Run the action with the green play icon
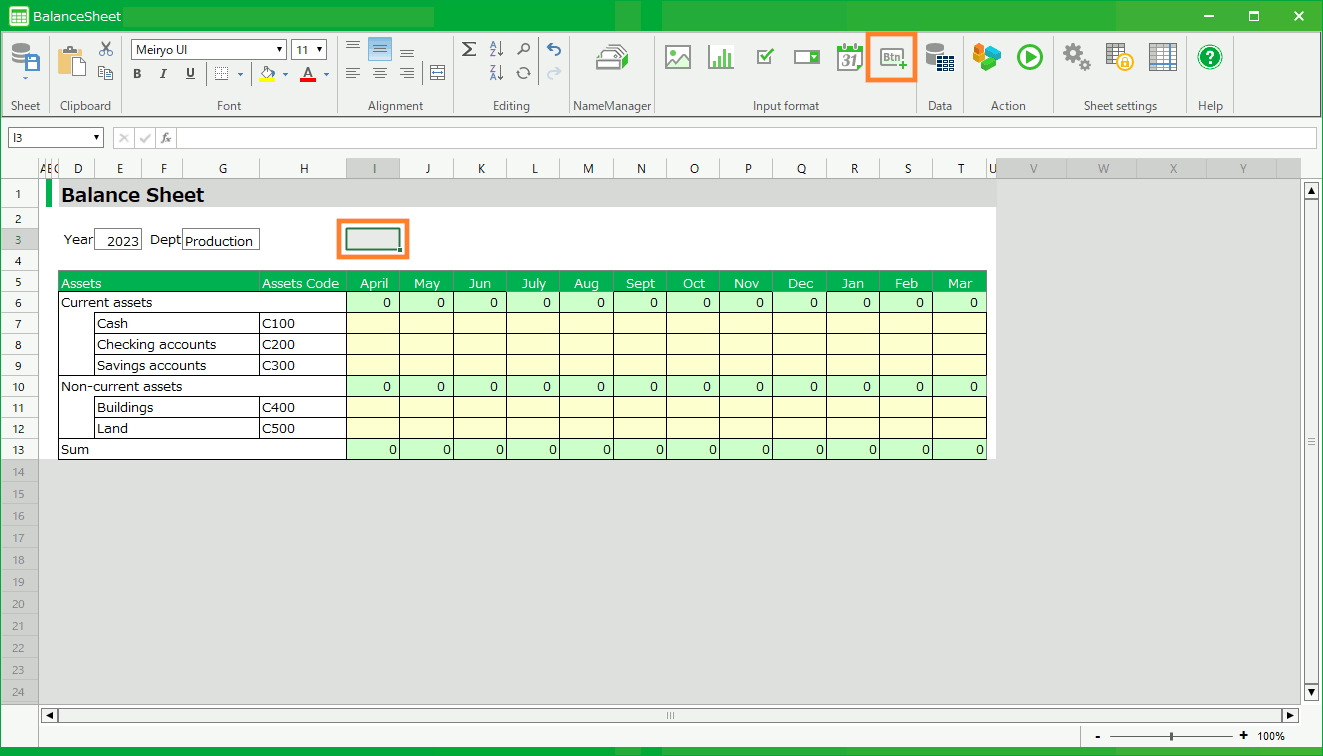The width and height of the screenshot is (1323, 756). [1029, 57]
